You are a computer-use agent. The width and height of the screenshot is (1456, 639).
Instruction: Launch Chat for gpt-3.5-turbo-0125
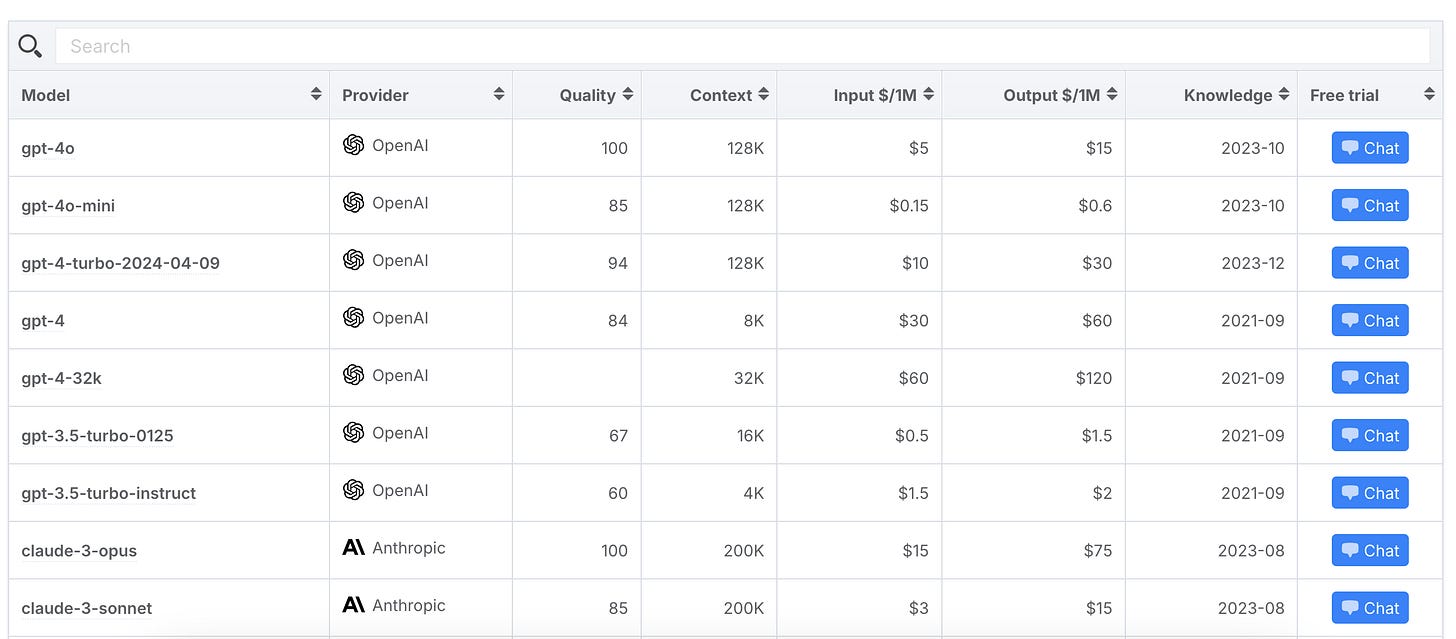point(1370,435)
